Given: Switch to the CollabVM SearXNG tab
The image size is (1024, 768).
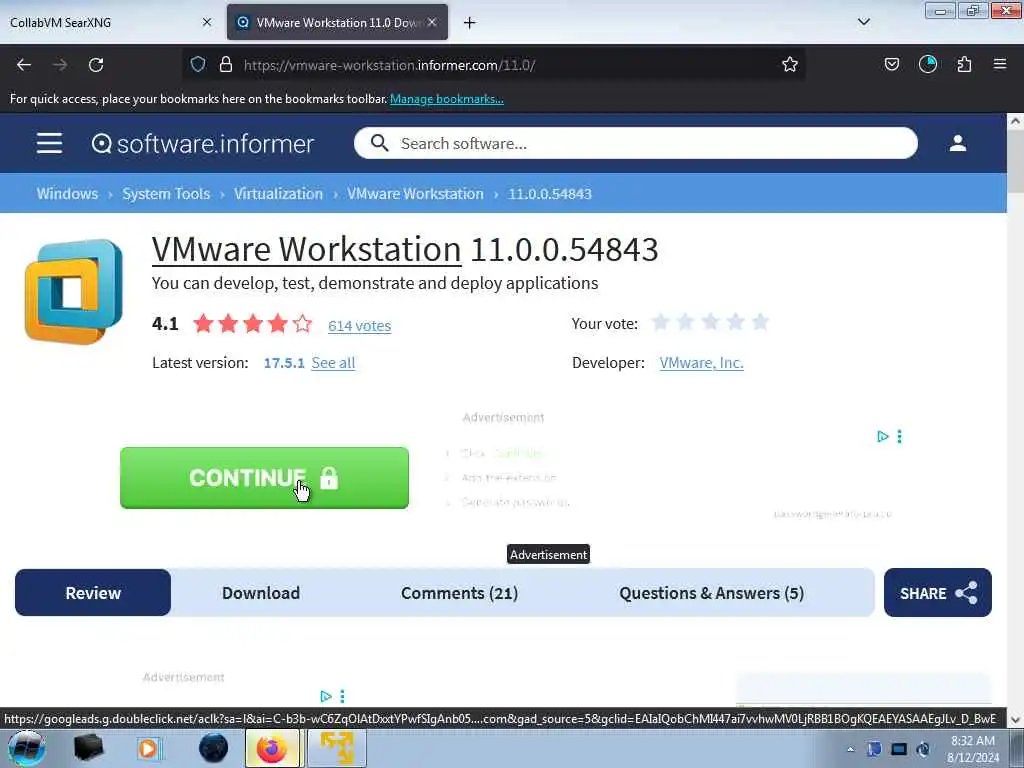Looking at the screenshot, I should pyautogui.click(x=104, y=23).
